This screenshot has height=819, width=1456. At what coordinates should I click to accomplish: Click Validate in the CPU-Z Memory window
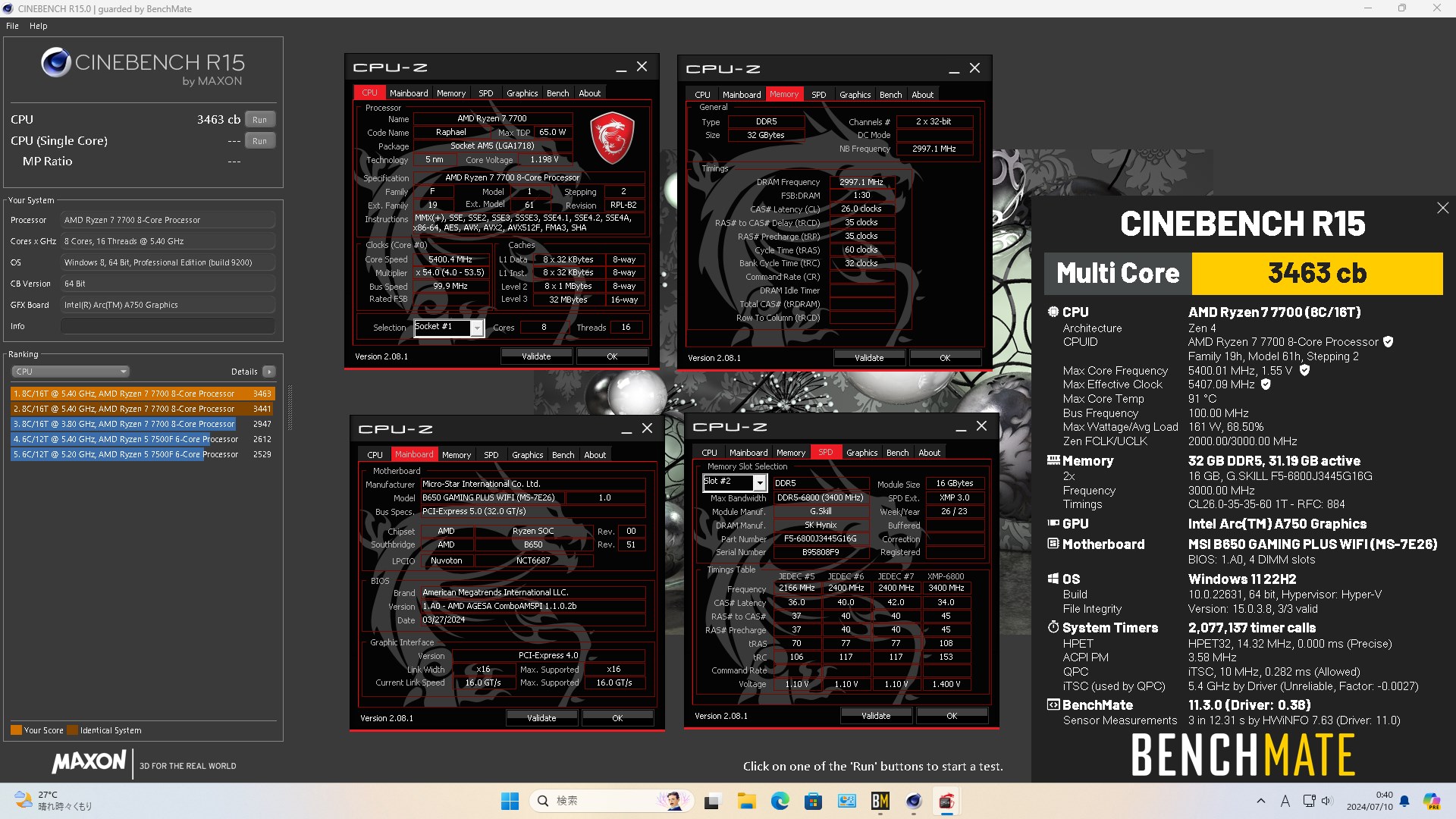(869, 358)
